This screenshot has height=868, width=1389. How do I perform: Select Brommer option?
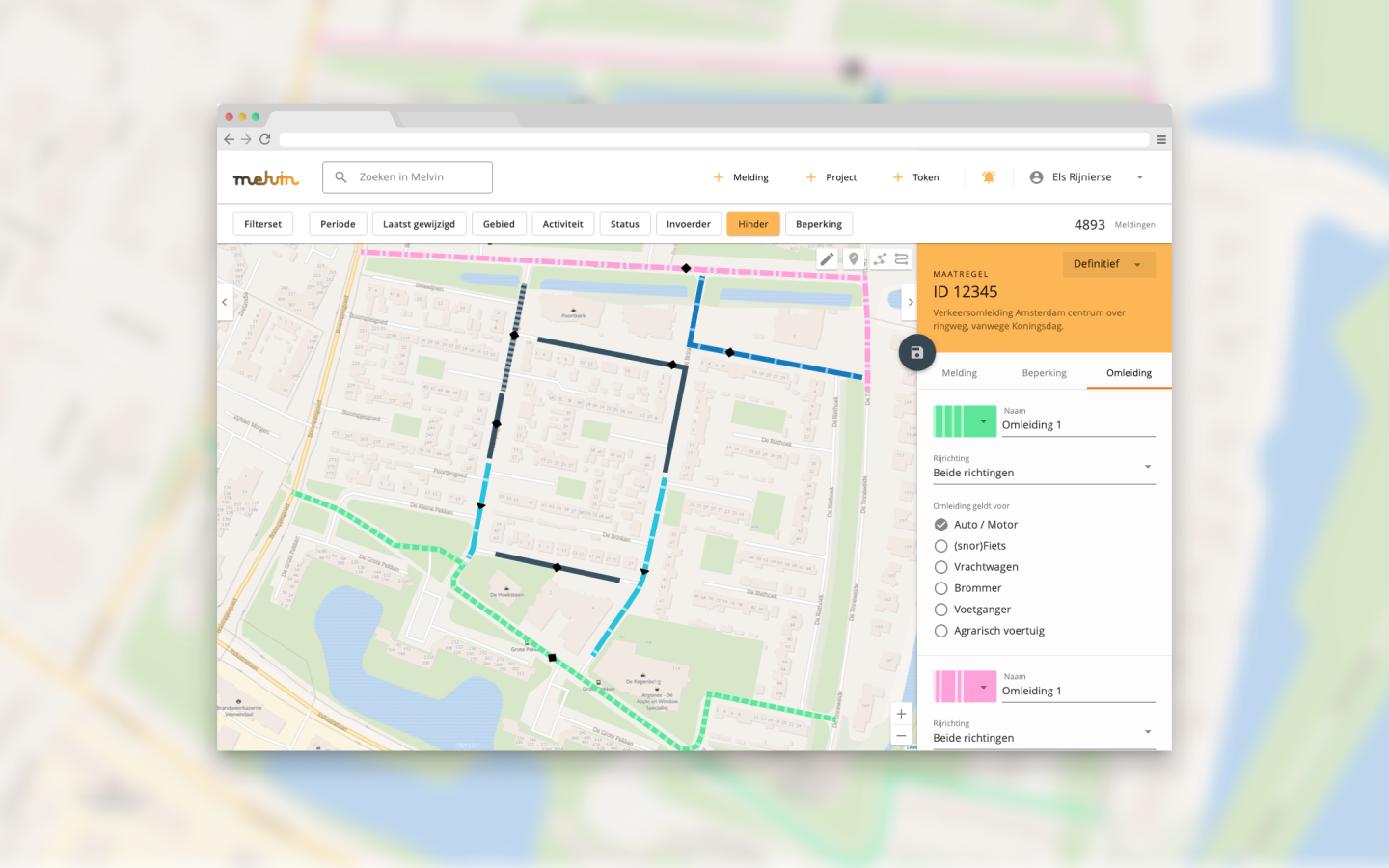coord(940,588)
